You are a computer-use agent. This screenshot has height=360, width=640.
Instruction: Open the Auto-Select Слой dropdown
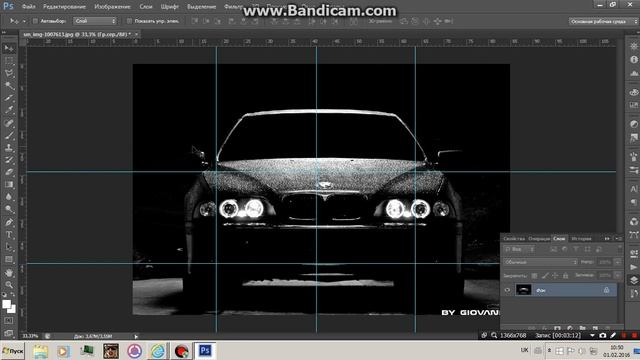(x=95, y=21)
